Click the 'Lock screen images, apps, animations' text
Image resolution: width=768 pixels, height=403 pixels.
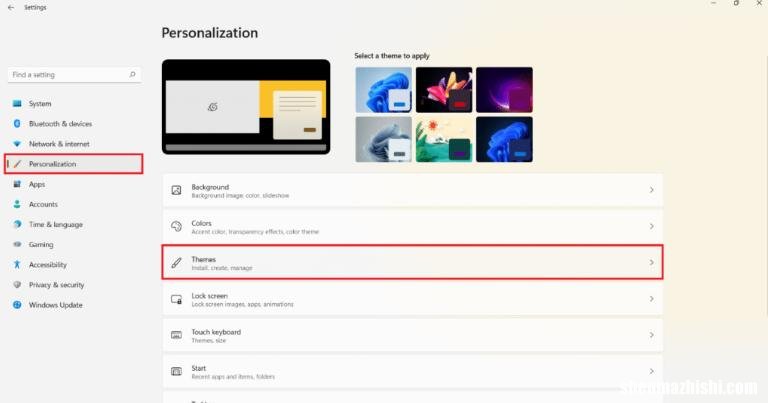click(x=242, y=305)
